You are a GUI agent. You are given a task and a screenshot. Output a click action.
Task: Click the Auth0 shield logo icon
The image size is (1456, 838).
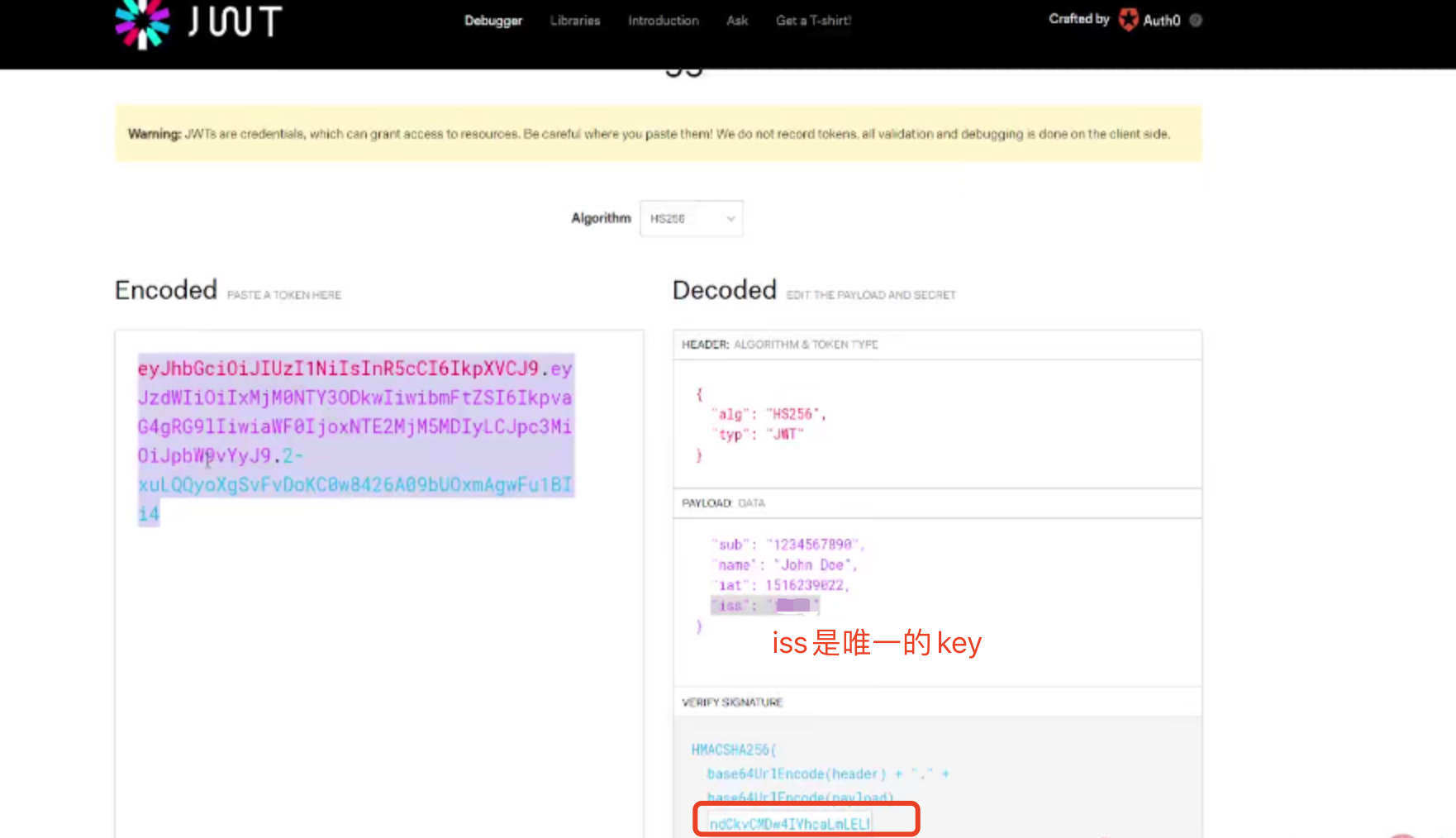[1128, 19]
